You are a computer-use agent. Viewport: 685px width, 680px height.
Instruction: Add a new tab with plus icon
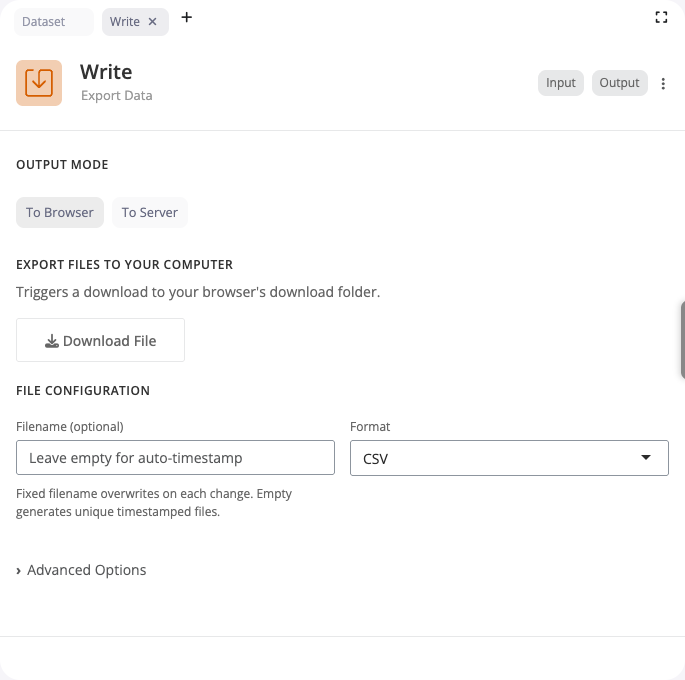coord(187,18)
